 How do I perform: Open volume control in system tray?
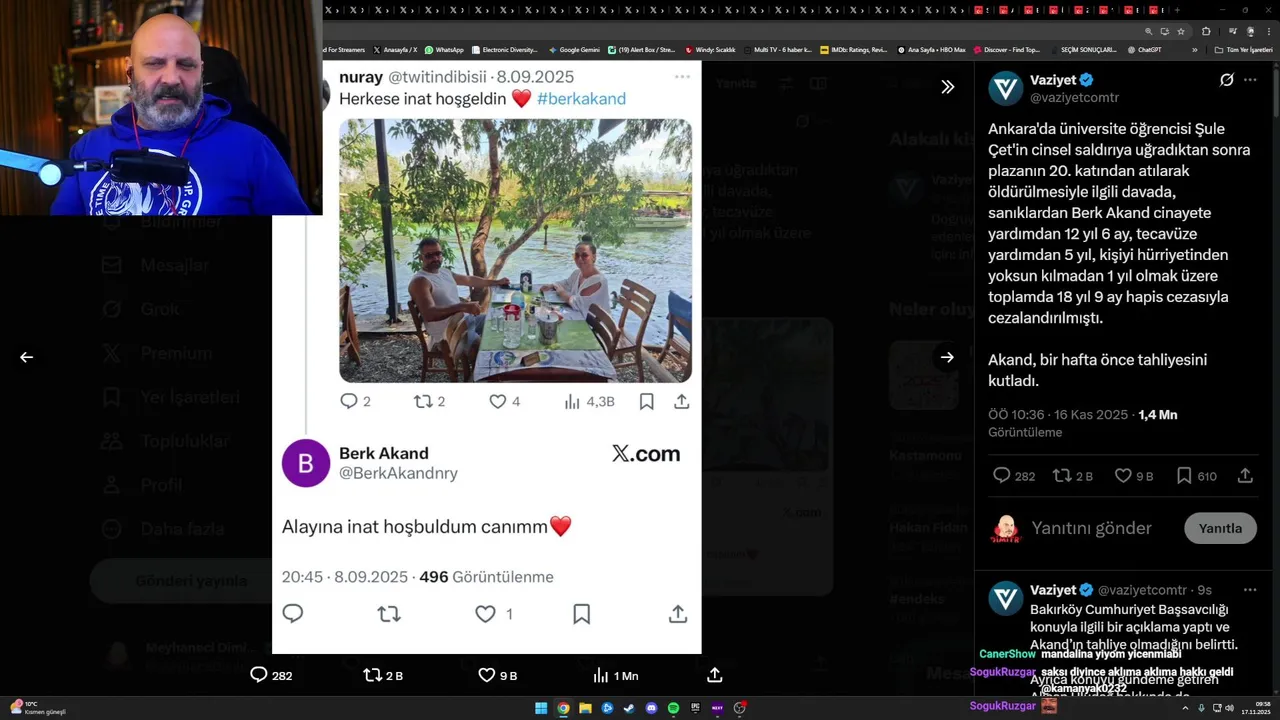1229,708
